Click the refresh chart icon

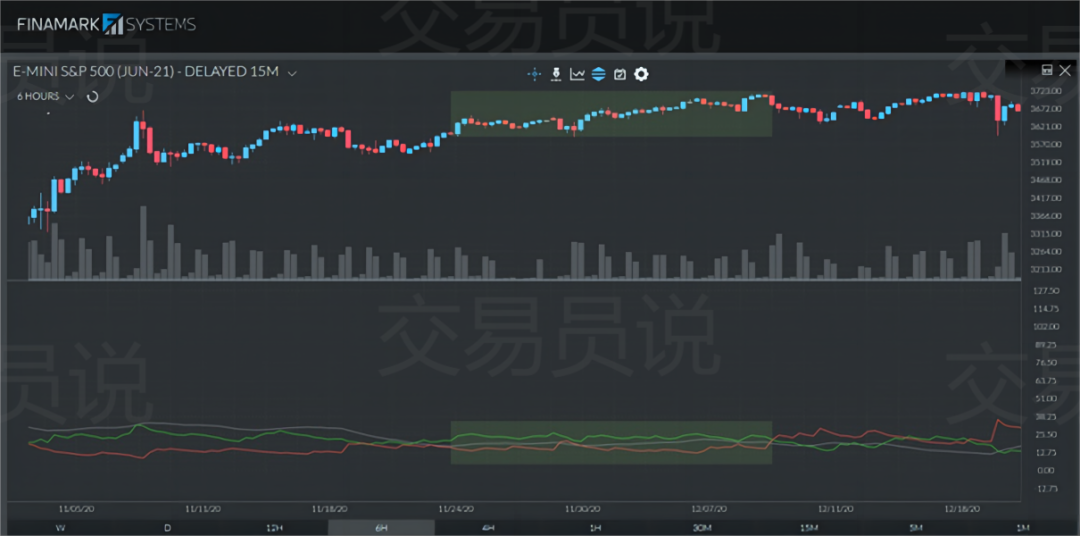pyautogui.click(x=93, y=97)
